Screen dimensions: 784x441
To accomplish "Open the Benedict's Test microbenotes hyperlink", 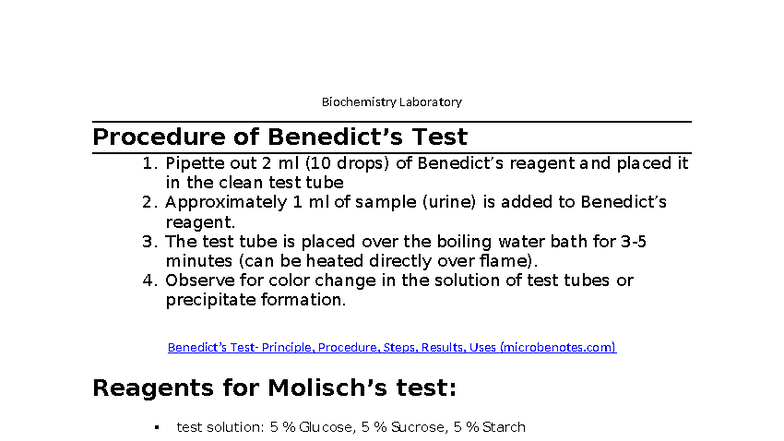I will click(392, 347).
